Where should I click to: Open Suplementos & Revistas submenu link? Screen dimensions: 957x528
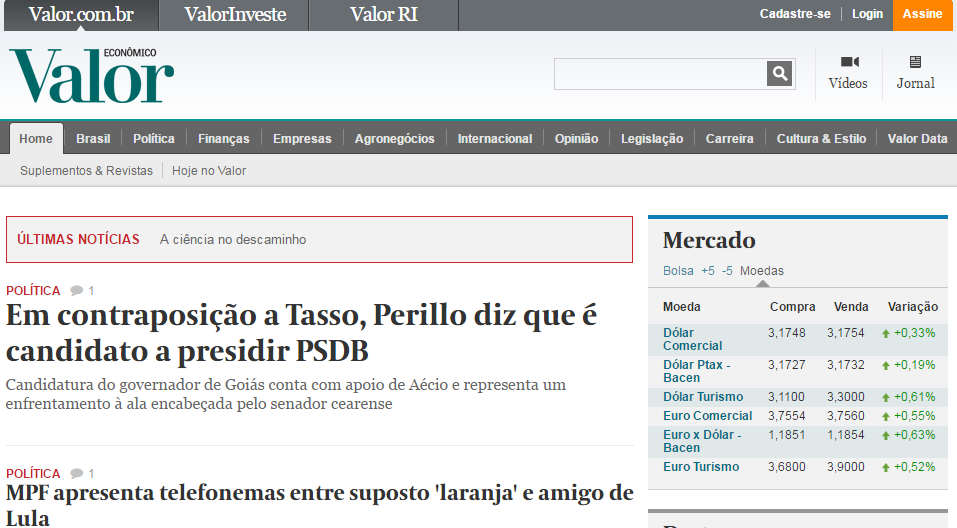click(86, 171)
